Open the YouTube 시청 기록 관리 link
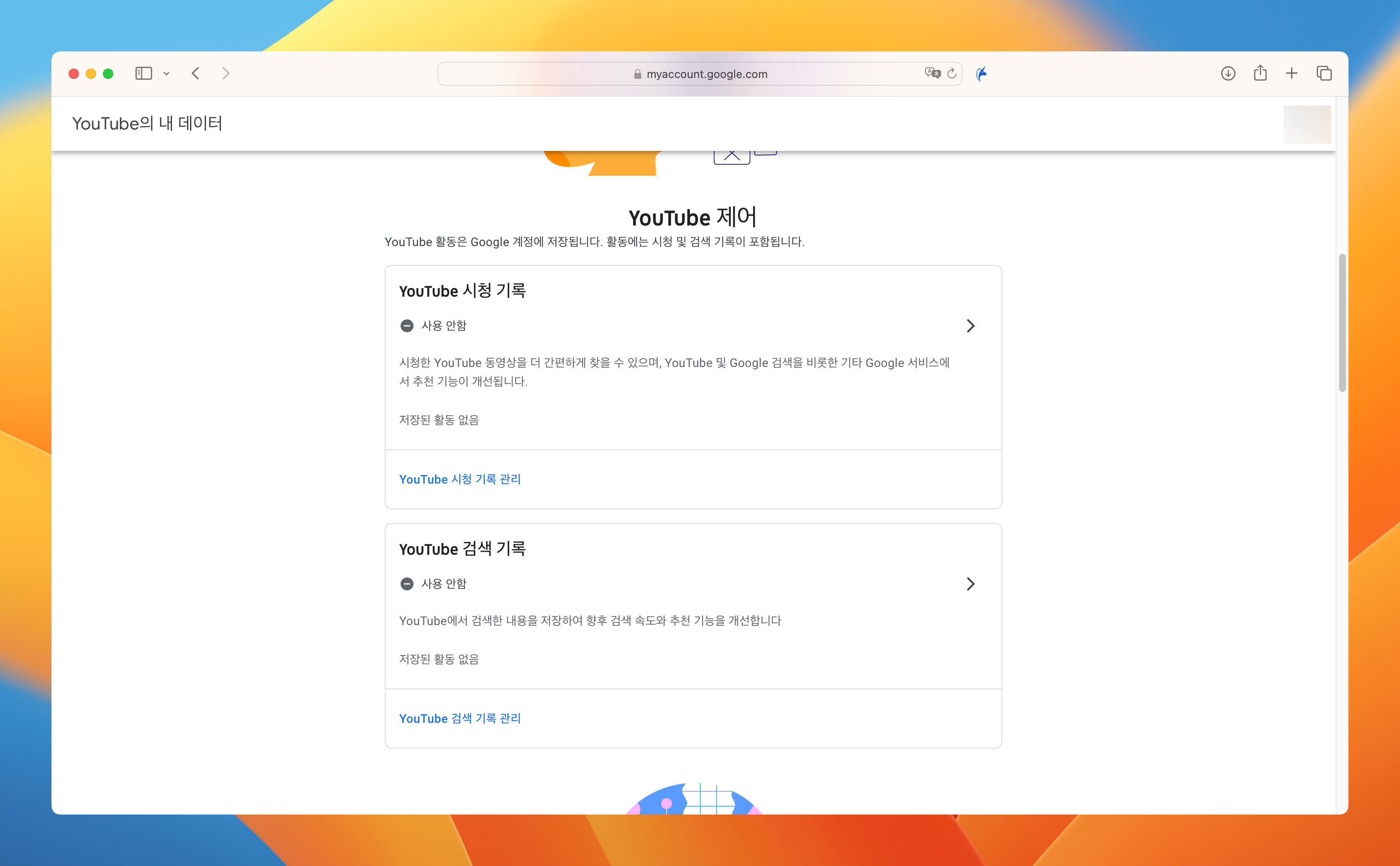Image resolution: width=1400 pixels, height=866 pixels. (x=460, y=479)
